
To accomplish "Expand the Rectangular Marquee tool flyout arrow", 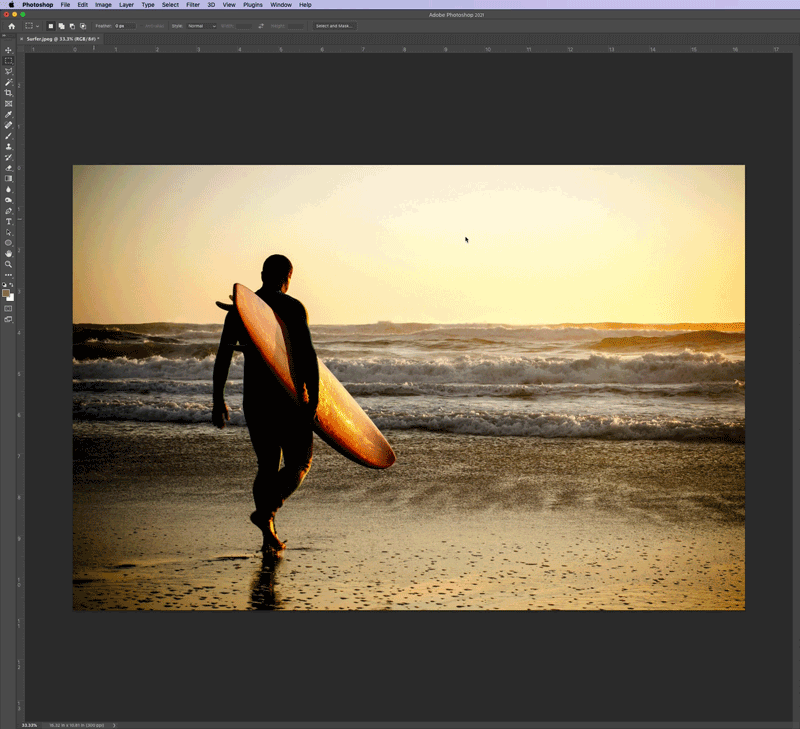I will pos(37,27).
